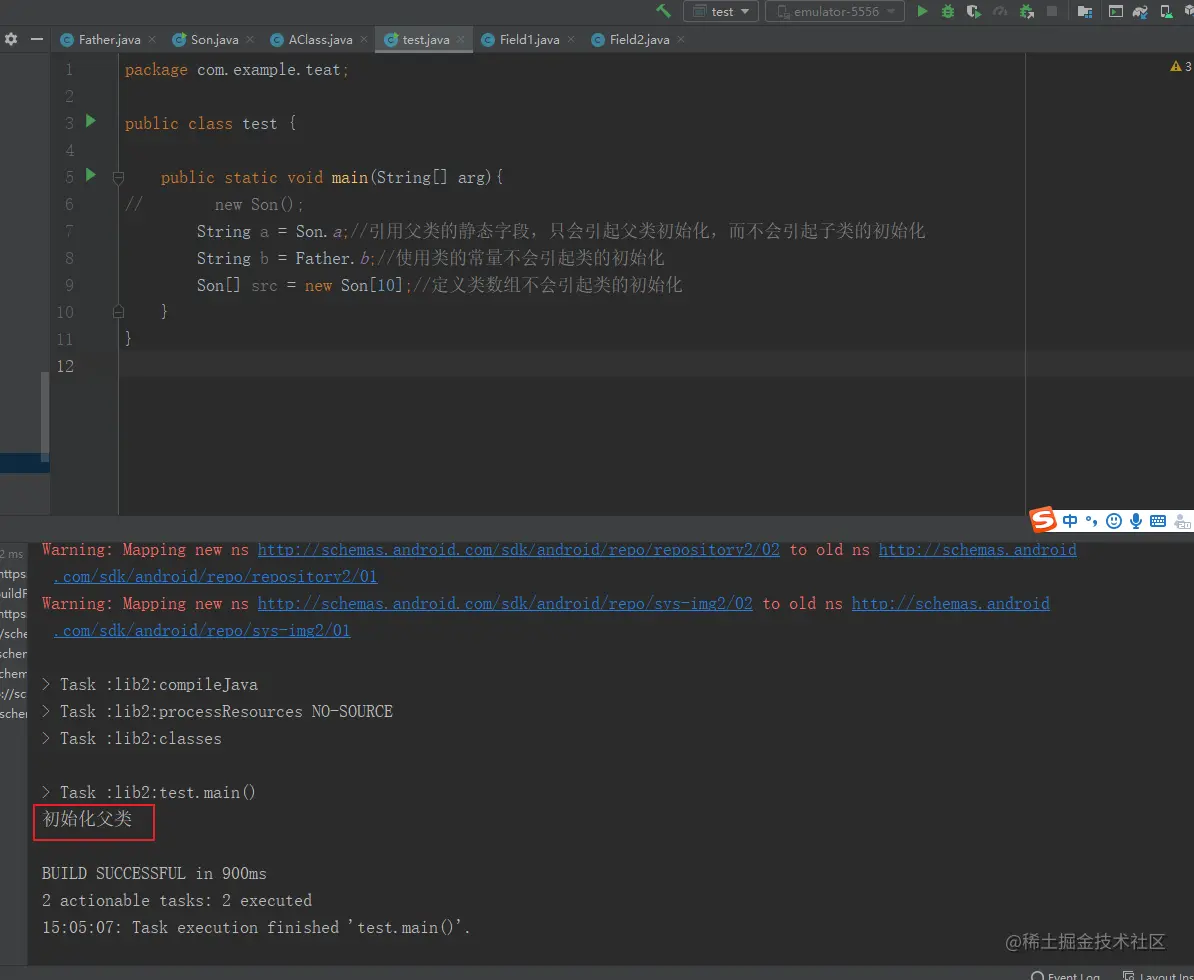Expand Task :lib2:test.main() output node
Image resolution: width=1194 pixels, height=980 pixels.
pos(46,793)
